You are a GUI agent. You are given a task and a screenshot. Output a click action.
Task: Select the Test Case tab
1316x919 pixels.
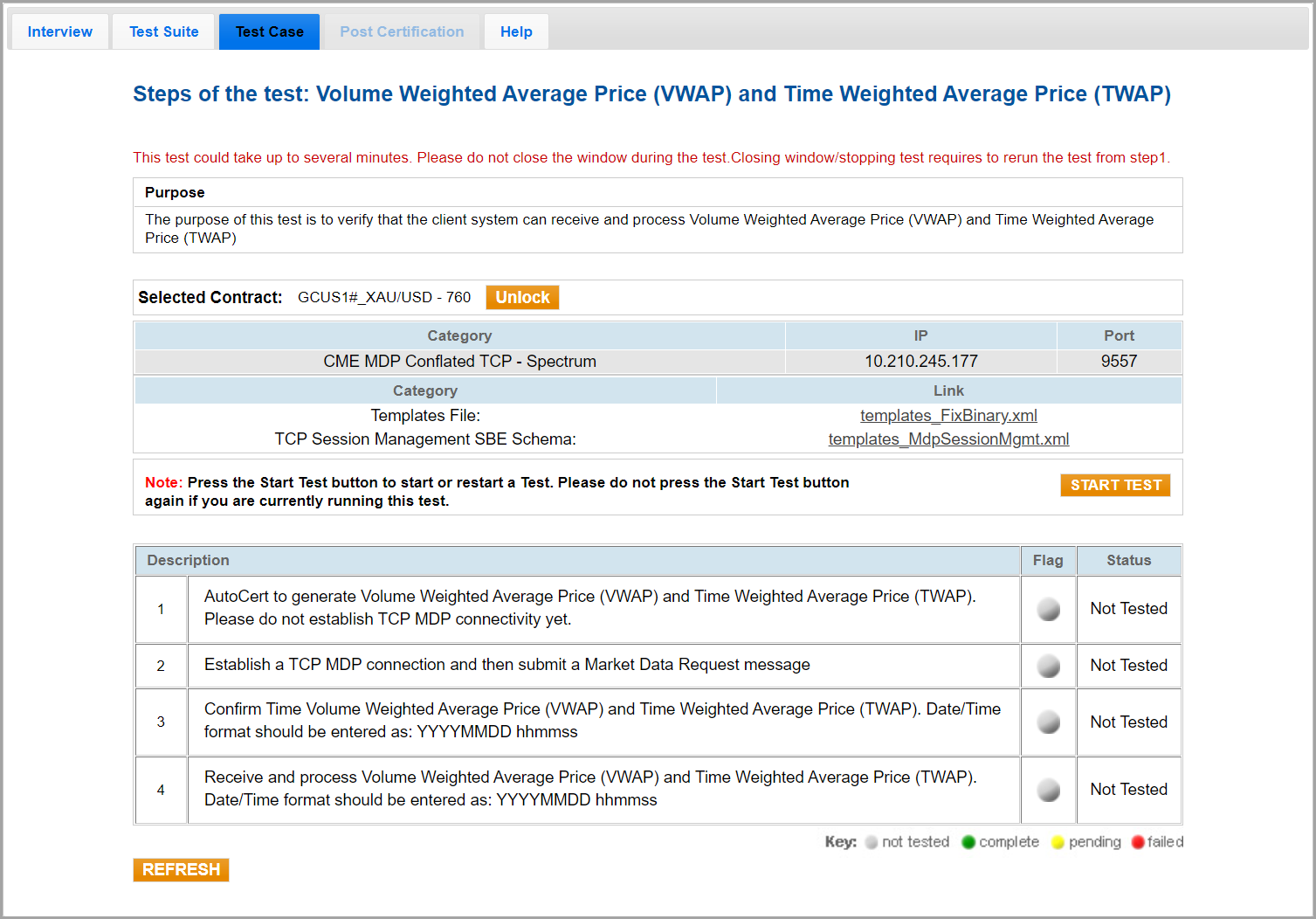(269, 32)
